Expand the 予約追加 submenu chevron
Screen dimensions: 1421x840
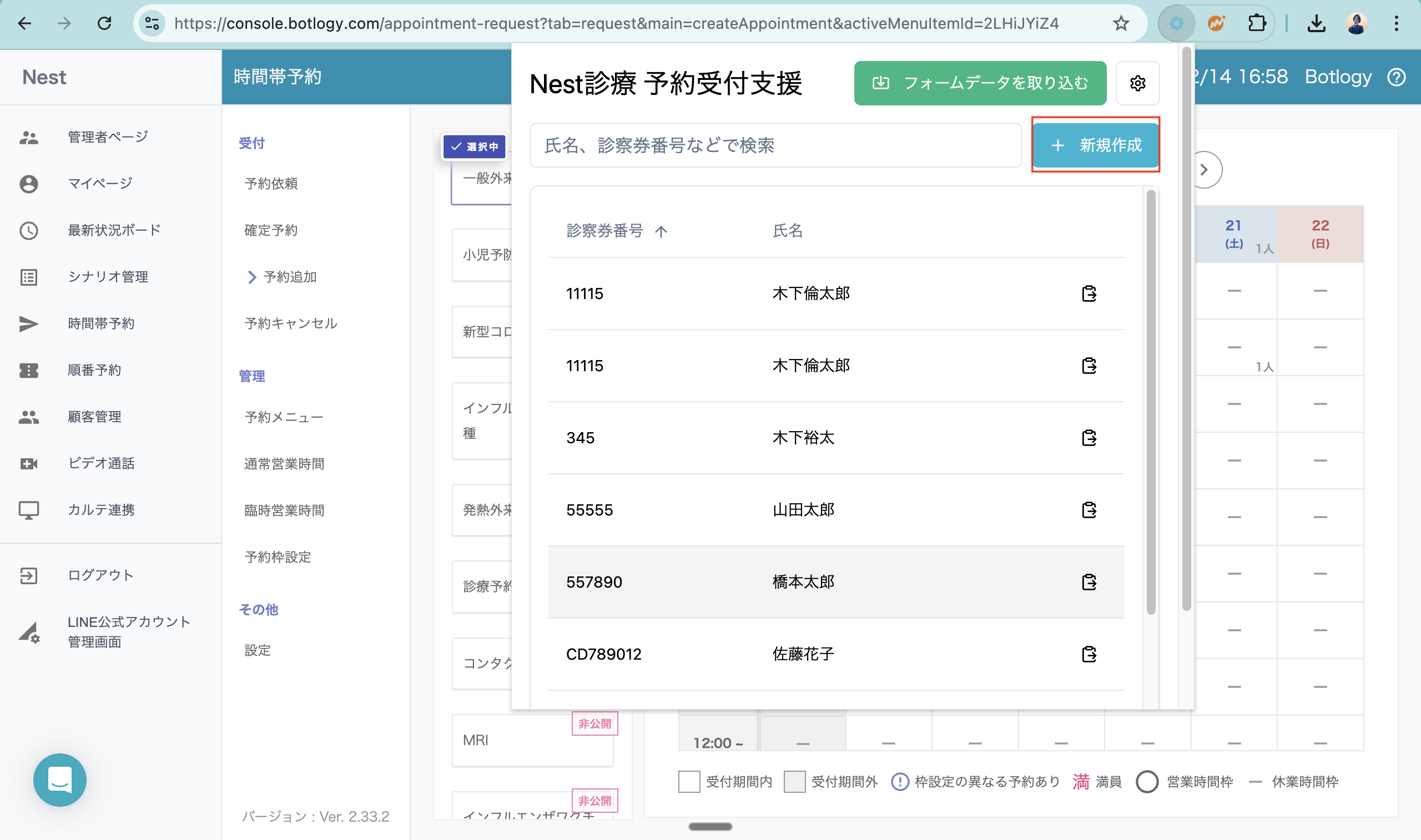tap(252, 277)
